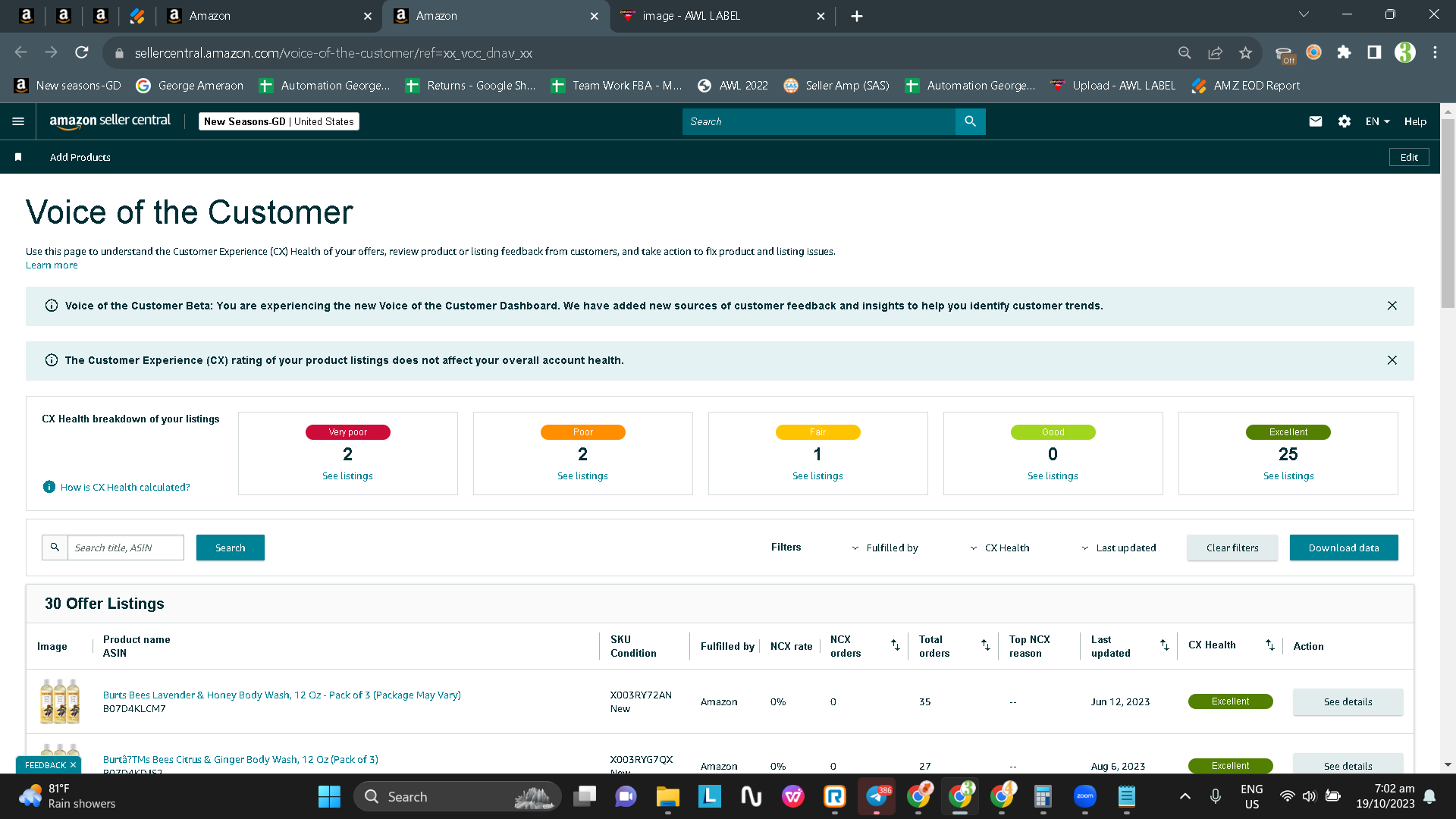This screenshot has width=1456, height=819.
Task: Open the buyer messages envelope icon
Action: [1316, 121]
